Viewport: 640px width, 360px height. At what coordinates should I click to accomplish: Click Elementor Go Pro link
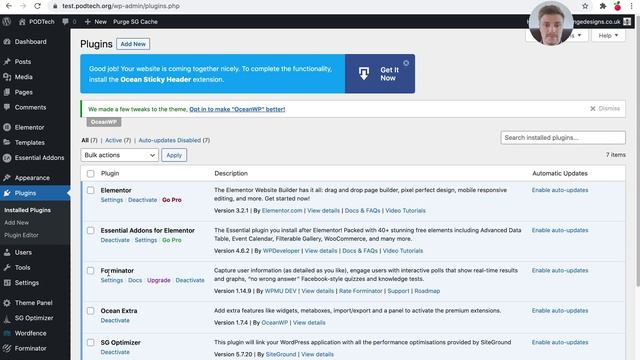pyautogui.click(x=172, y=200)
